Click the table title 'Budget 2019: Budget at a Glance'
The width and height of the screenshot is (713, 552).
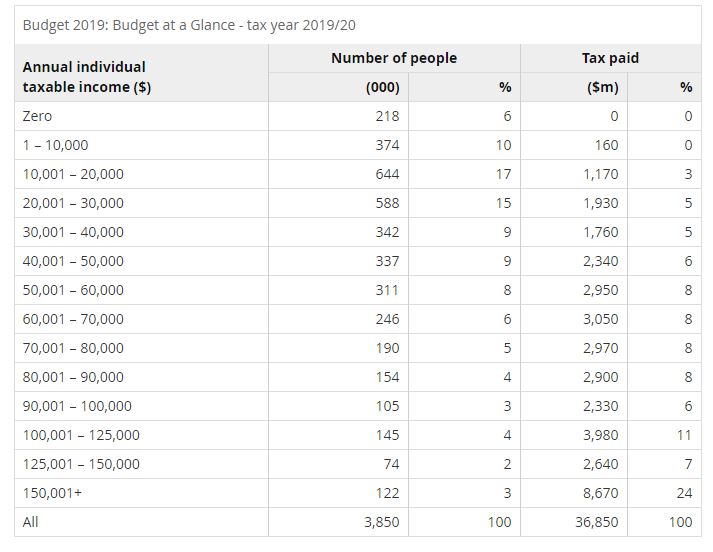(188, 25)
